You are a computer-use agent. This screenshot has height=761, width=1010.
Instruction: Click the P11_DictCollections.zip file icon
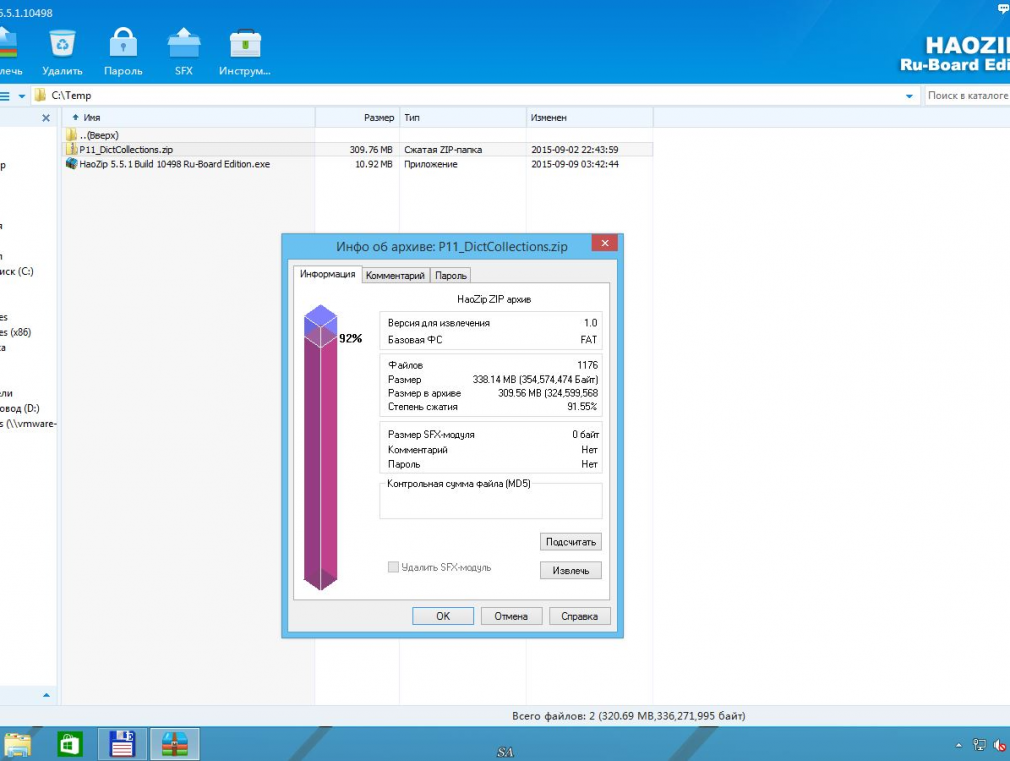tap(71, 149)
